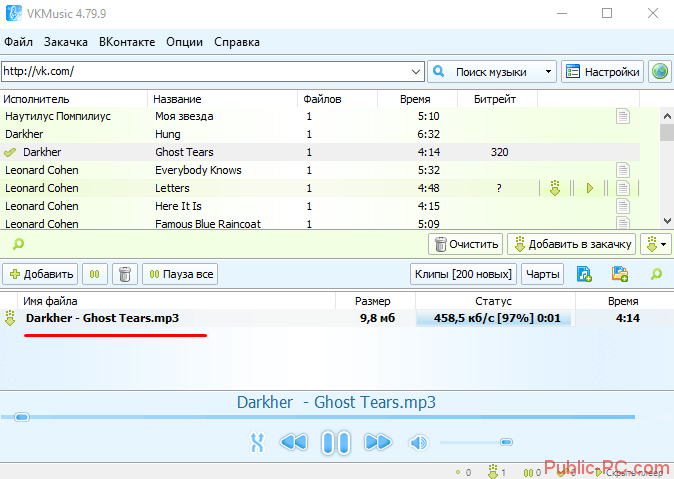Image resolution: width=674 pixels, height=479 pixels.
Task: Click Добавить в закачку button
Action: click(572, 244)
